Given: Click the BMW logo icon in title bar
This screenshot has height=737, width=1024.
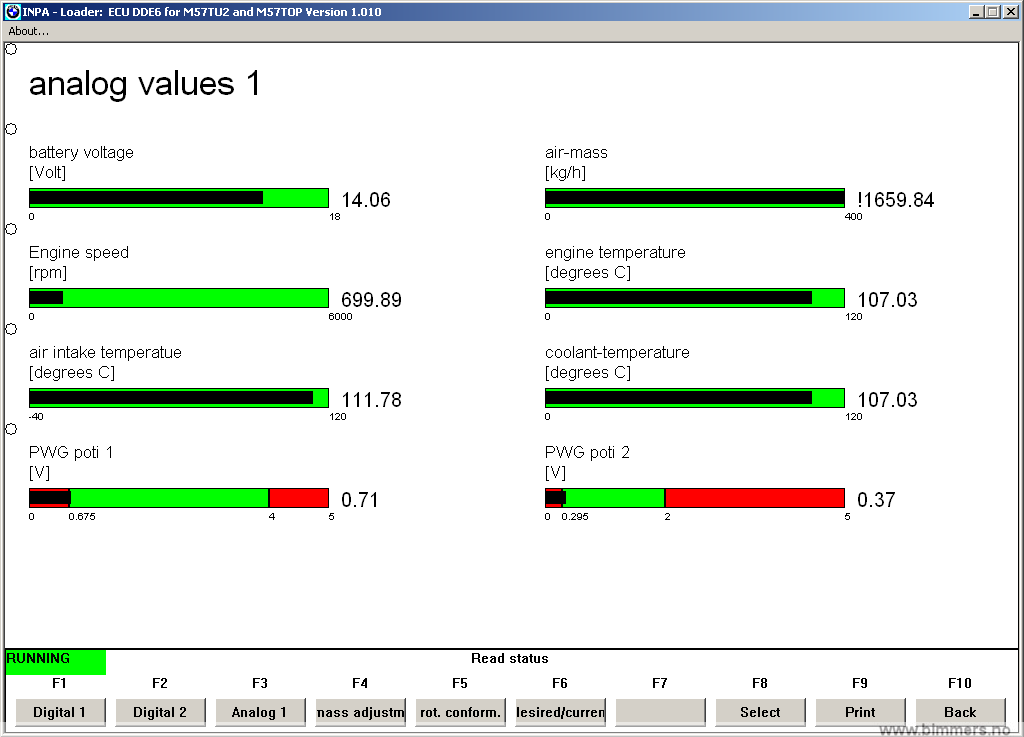Looking at the screenshot, I should coord(13,12).
